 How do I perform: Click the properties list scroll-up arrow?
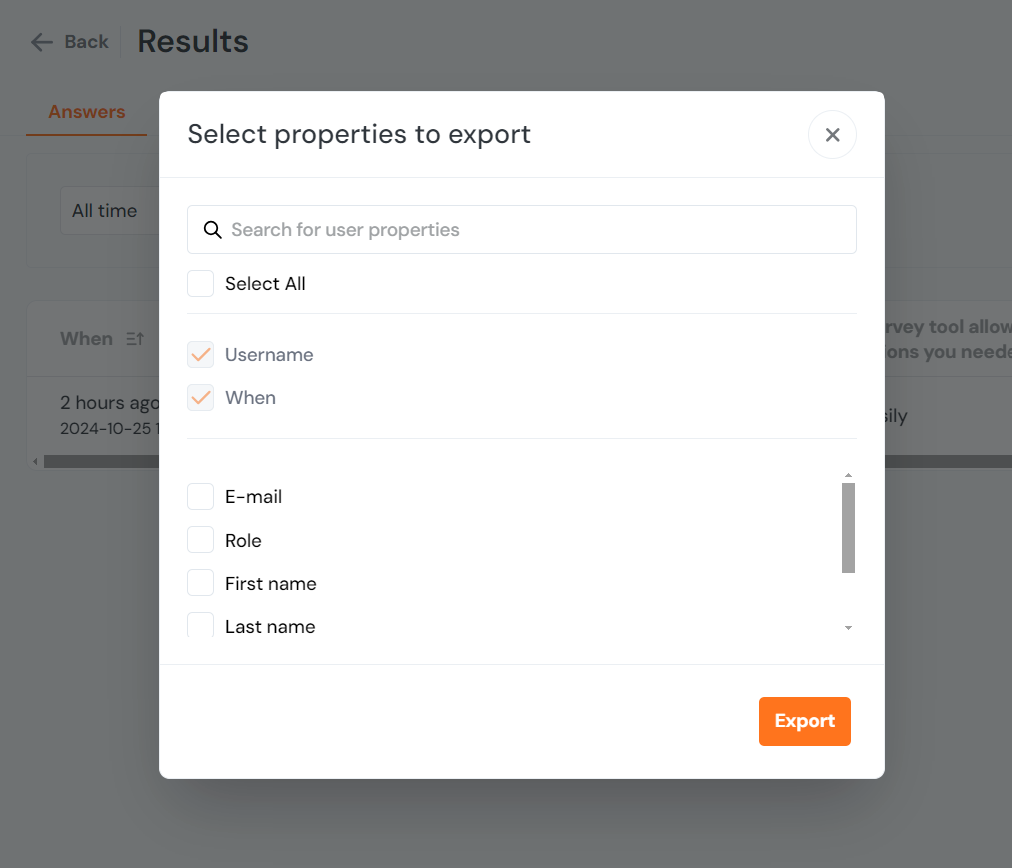click(x=848, y=476)
